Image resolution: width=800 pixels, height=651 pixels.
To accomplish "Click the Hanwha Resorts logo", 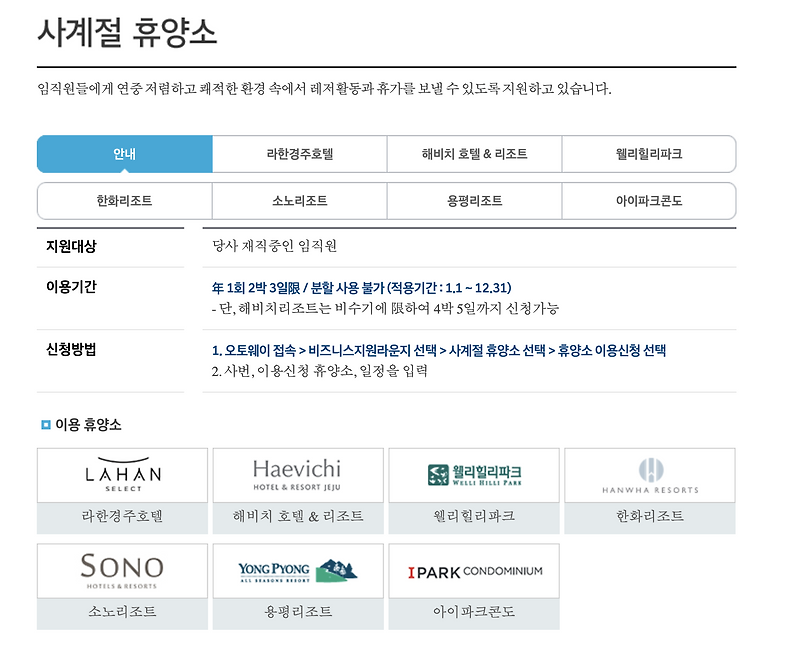I will [x=650, y=476].
